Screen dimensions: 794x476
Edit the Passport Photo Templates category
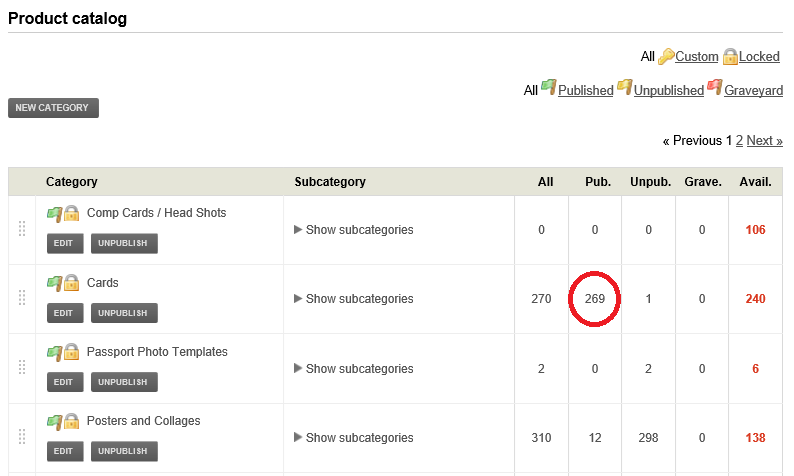coord(65,382)
